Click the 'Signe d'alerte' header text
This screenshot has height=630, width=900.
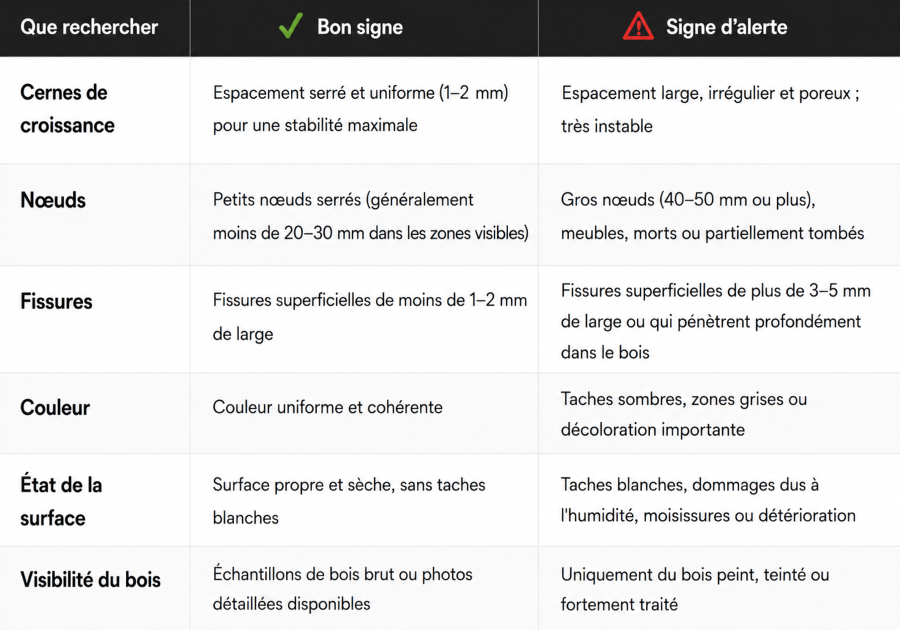click(x=727, y=27)
